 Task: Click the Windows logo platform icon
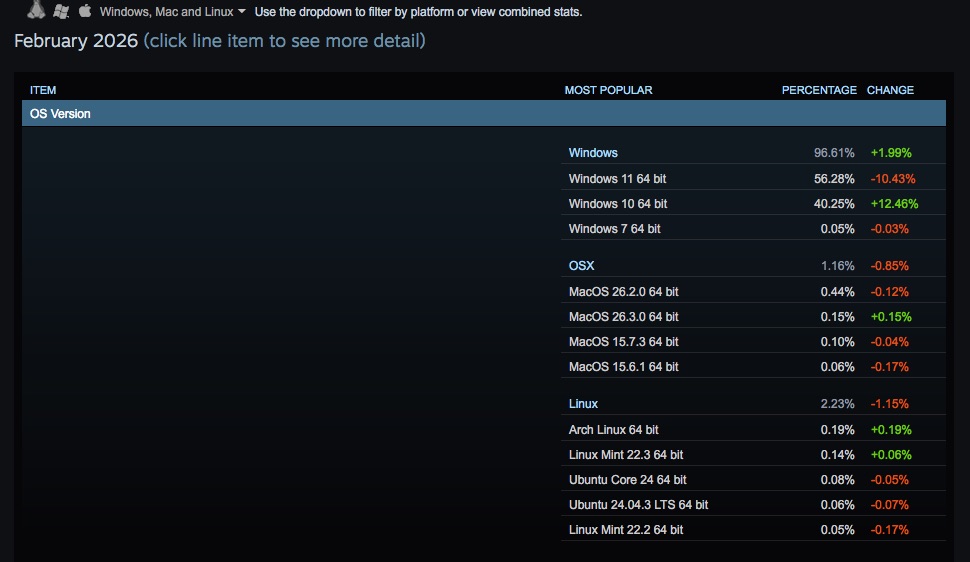click(61, 11)
